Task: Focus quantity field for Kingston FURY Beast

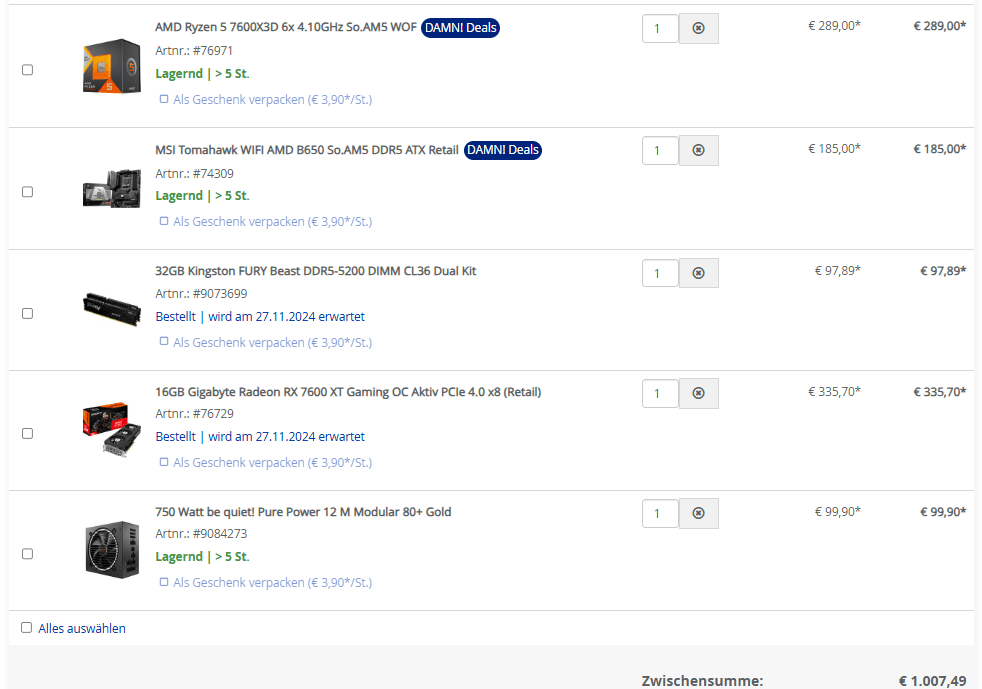Action: point(660,273)
